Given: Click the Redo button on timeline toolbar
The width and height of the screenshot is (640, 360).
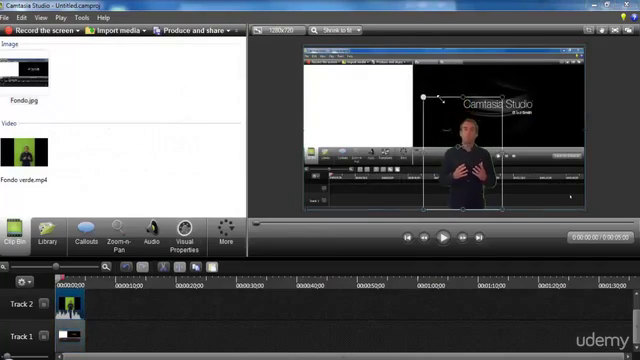Looking at the screenshot, I should [x=142, y=267].
